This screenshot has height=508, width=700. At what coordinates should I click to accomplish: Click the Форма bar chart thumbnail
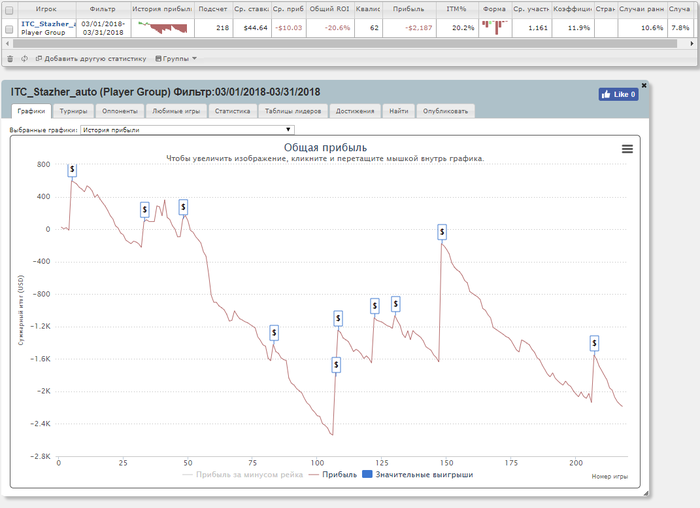tap(495, 28)
